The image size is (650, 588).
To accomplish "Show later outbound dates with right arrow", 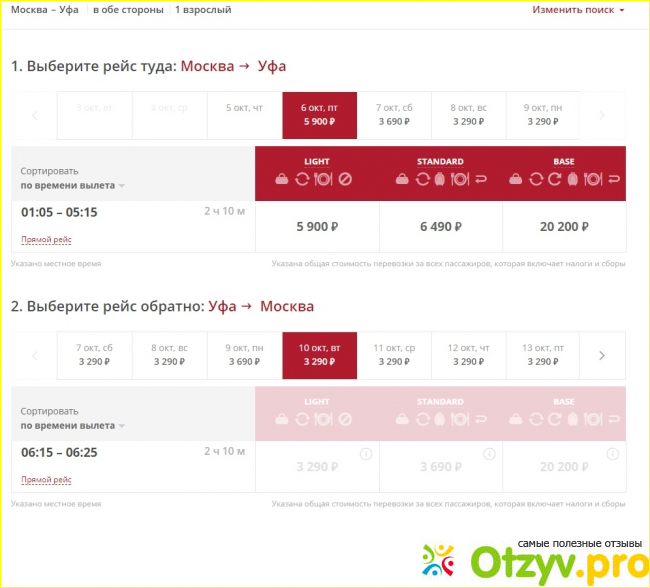I will tap(602, 115).
